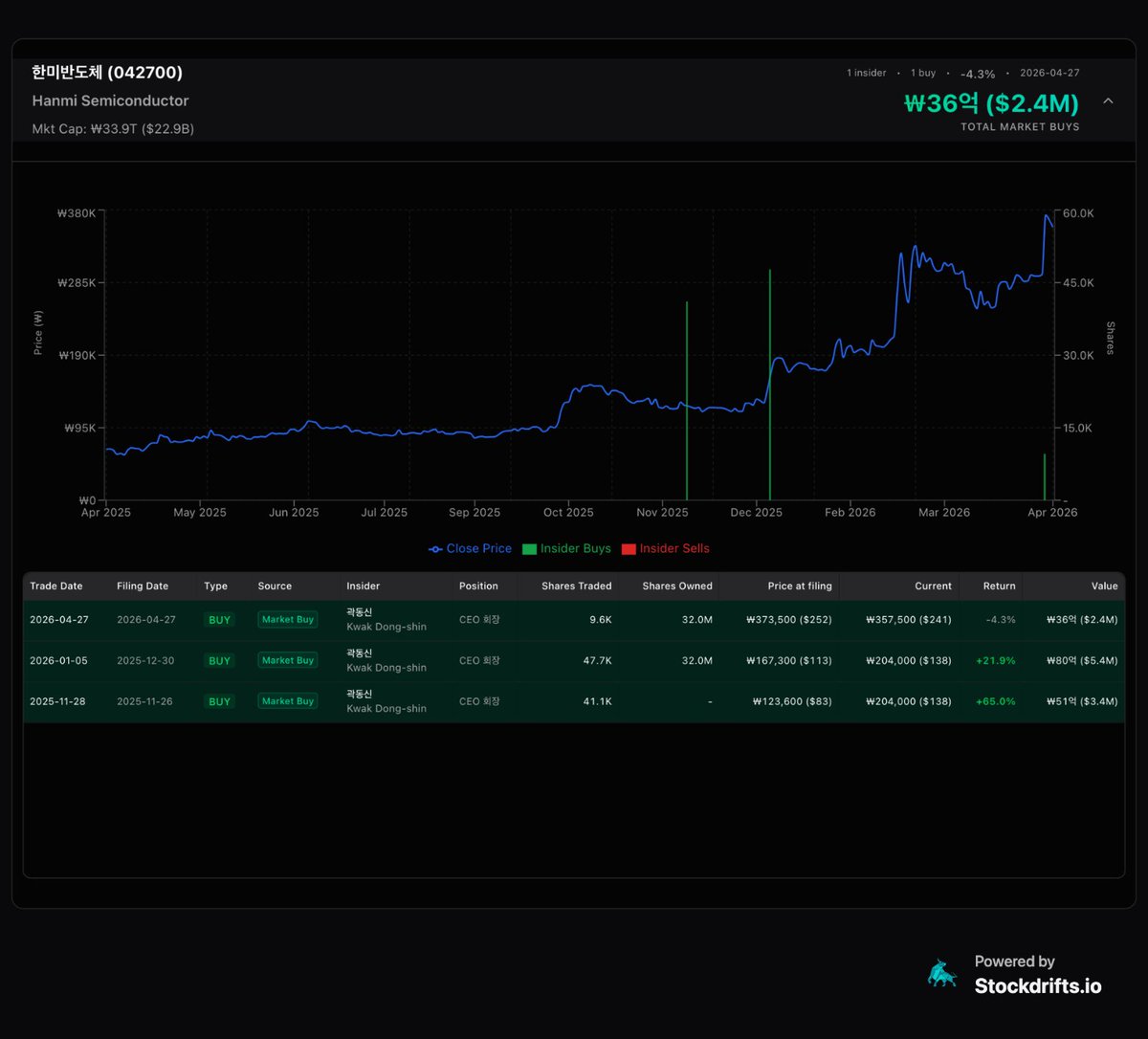Click BUY badge in 2025-11-28 row
The width and height of the screenshot is (1148, 1039).
(220, 702)
